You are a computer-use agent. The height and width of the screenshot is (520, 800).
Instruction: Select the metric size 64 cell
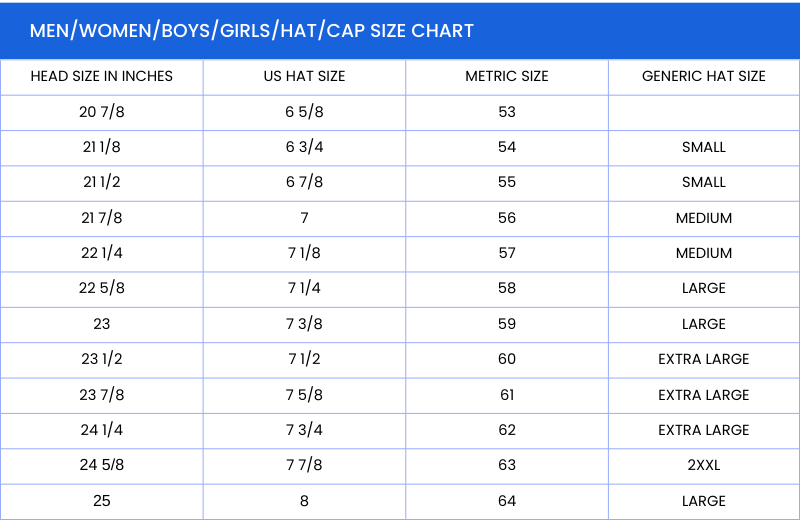pyautogui.click(x=507, y=501)
